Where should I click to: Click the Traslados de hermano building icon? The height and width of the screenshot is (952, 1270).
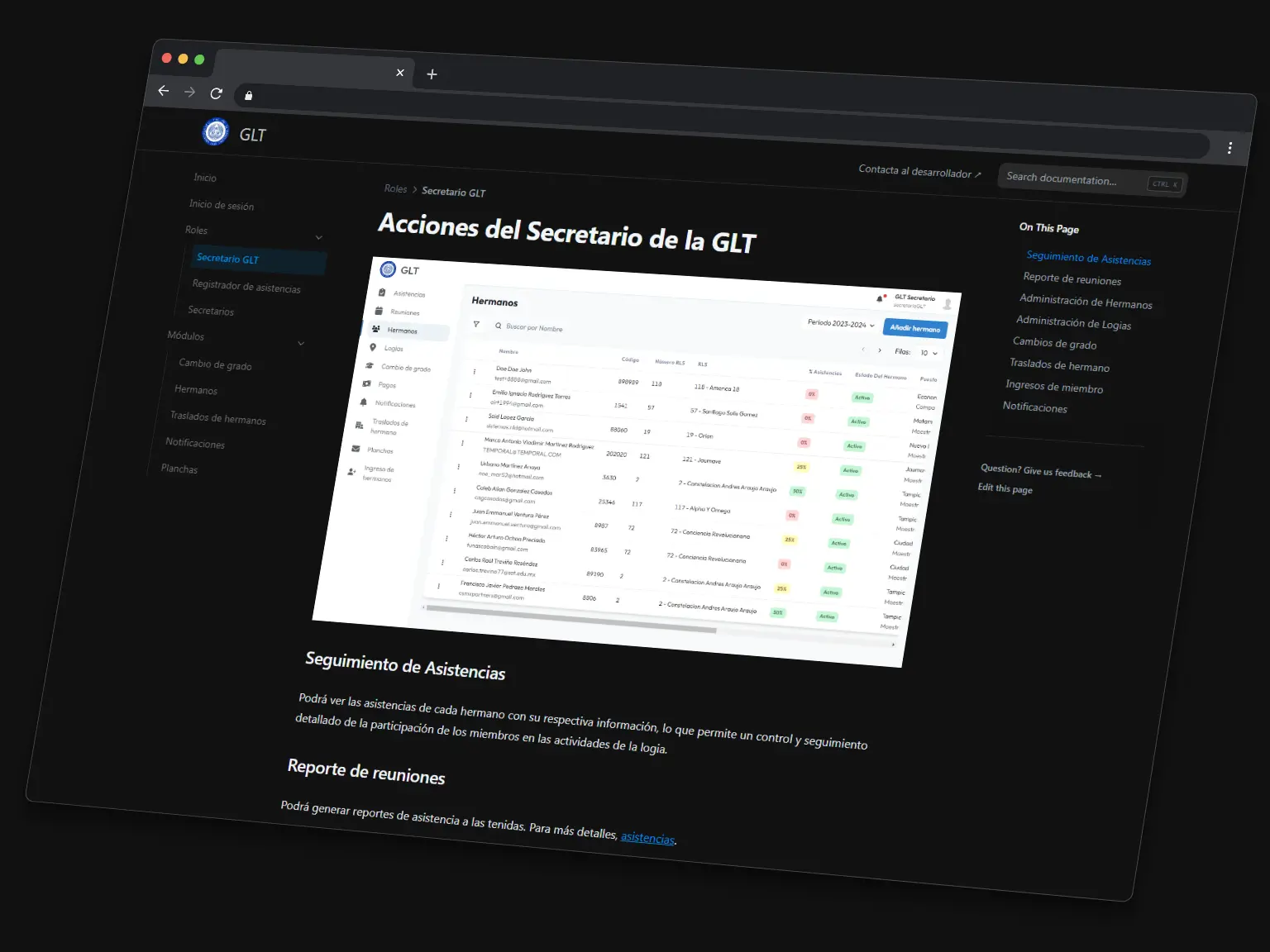coord(360,425)
